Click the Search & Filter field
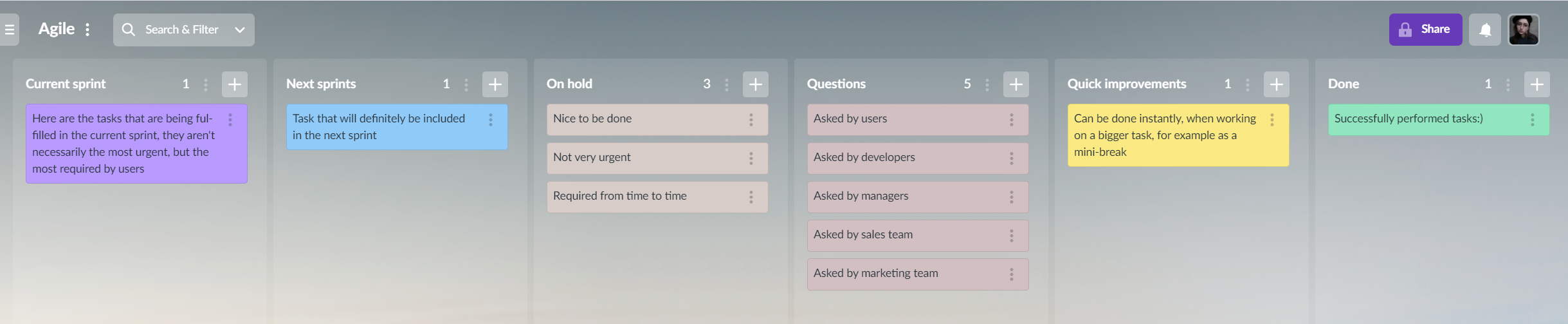 point(183,30)
